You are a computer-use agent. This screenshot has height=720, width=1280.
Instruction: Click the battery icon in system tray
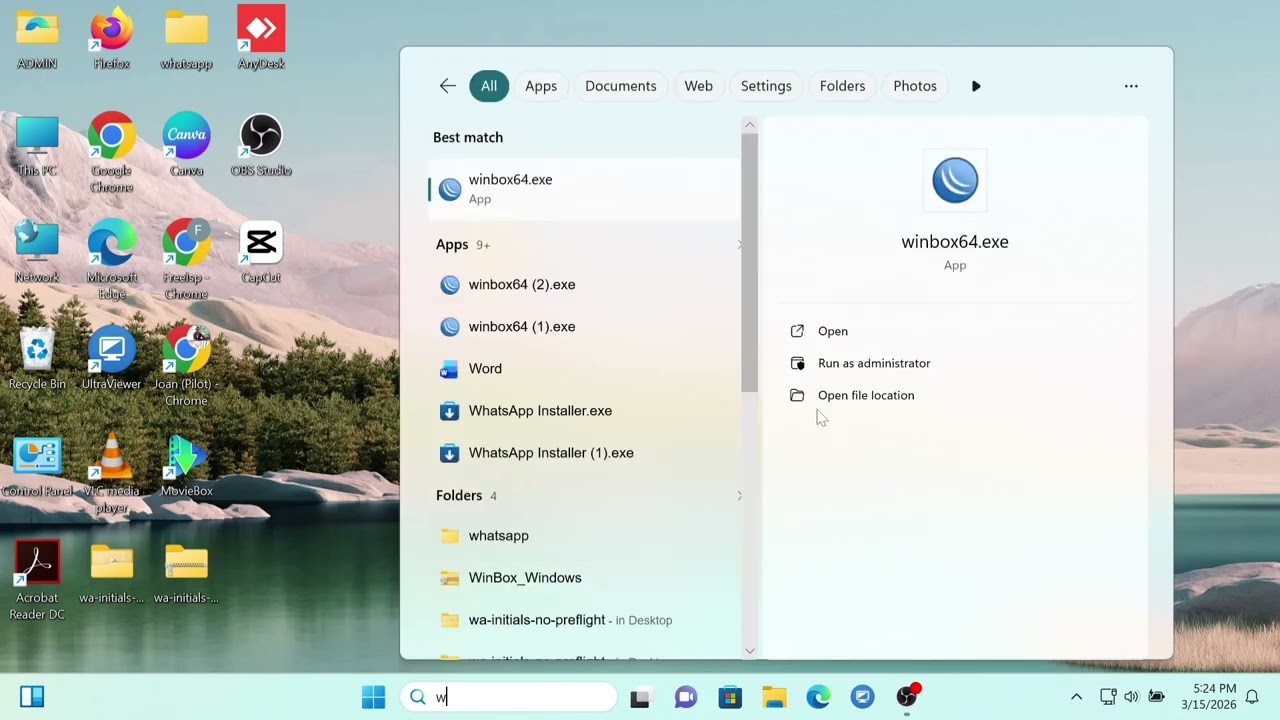click(x=1157, y=697)
